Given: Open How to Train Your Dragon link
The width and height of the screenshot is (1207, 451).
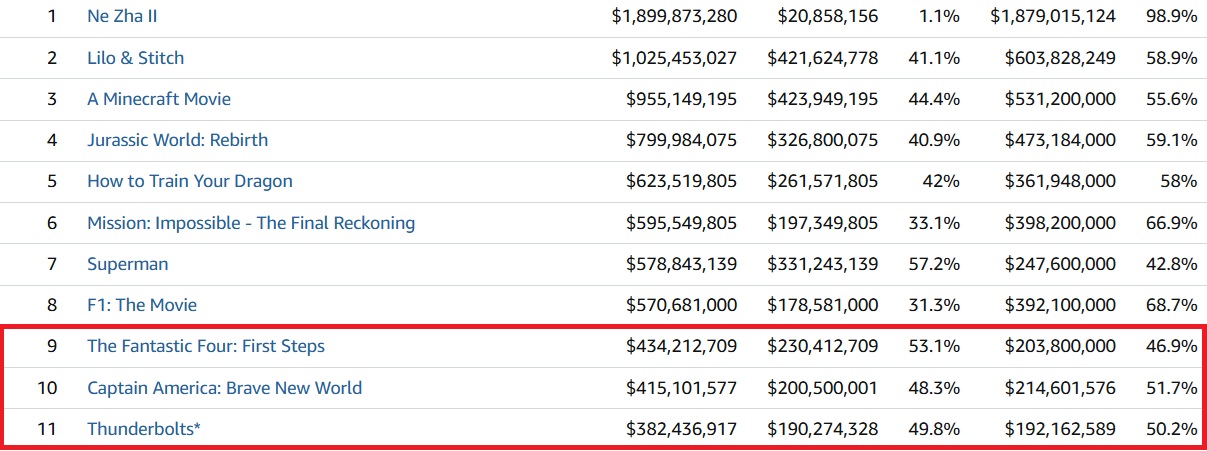Looking at the screenshot, I should point(190,181).
